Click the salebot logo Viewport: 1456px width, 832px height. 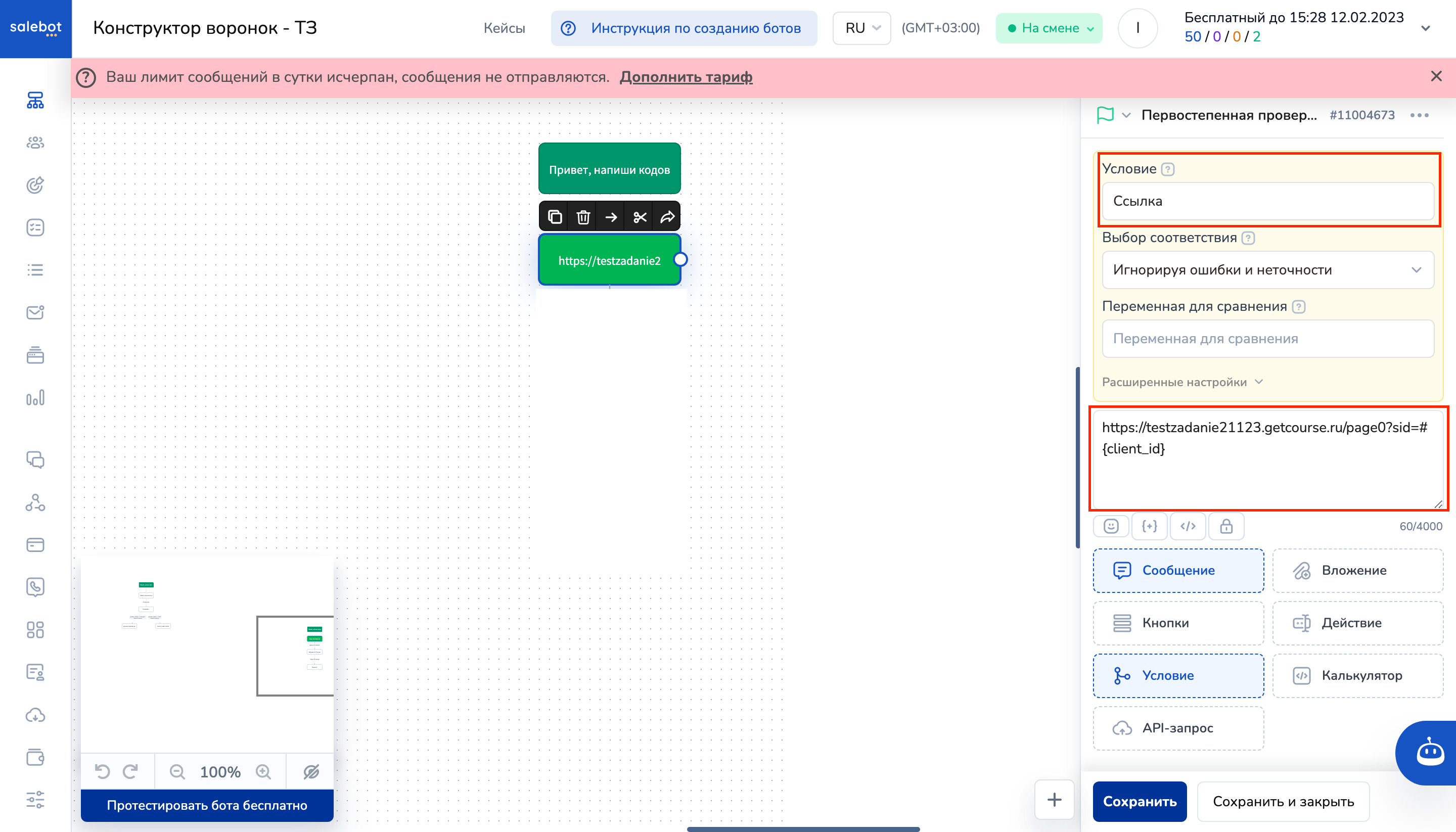tap(35, 28)
